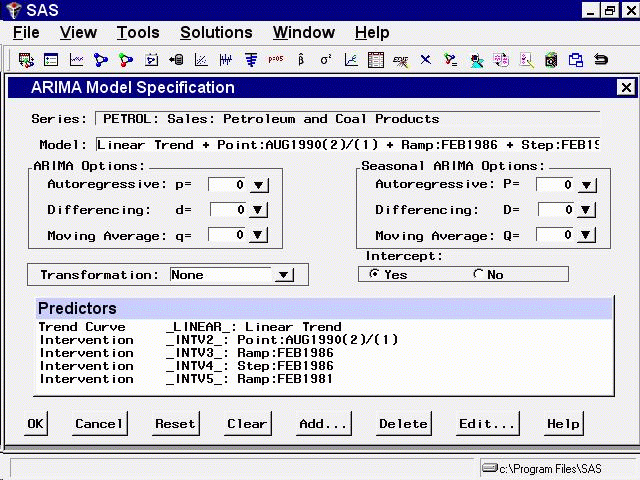Screen dimensions: 640x480
Task: Click the arrow-into-database toolbar icon
Action: coord(176,60)
